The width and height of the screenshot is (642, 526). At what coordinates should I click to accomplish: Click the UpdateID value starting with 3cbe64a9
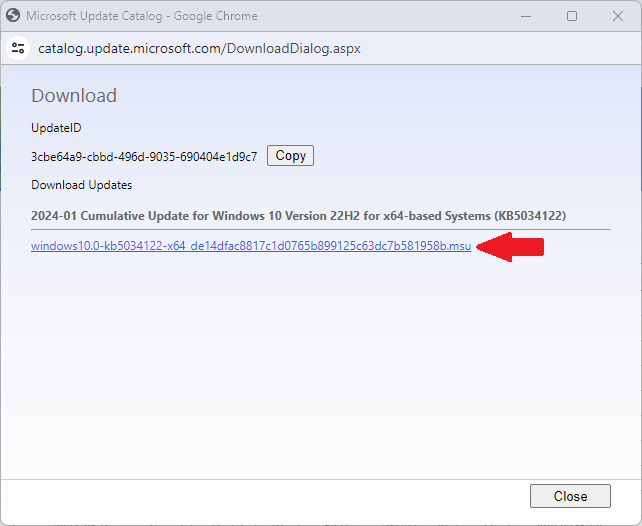tap(144, 156)
